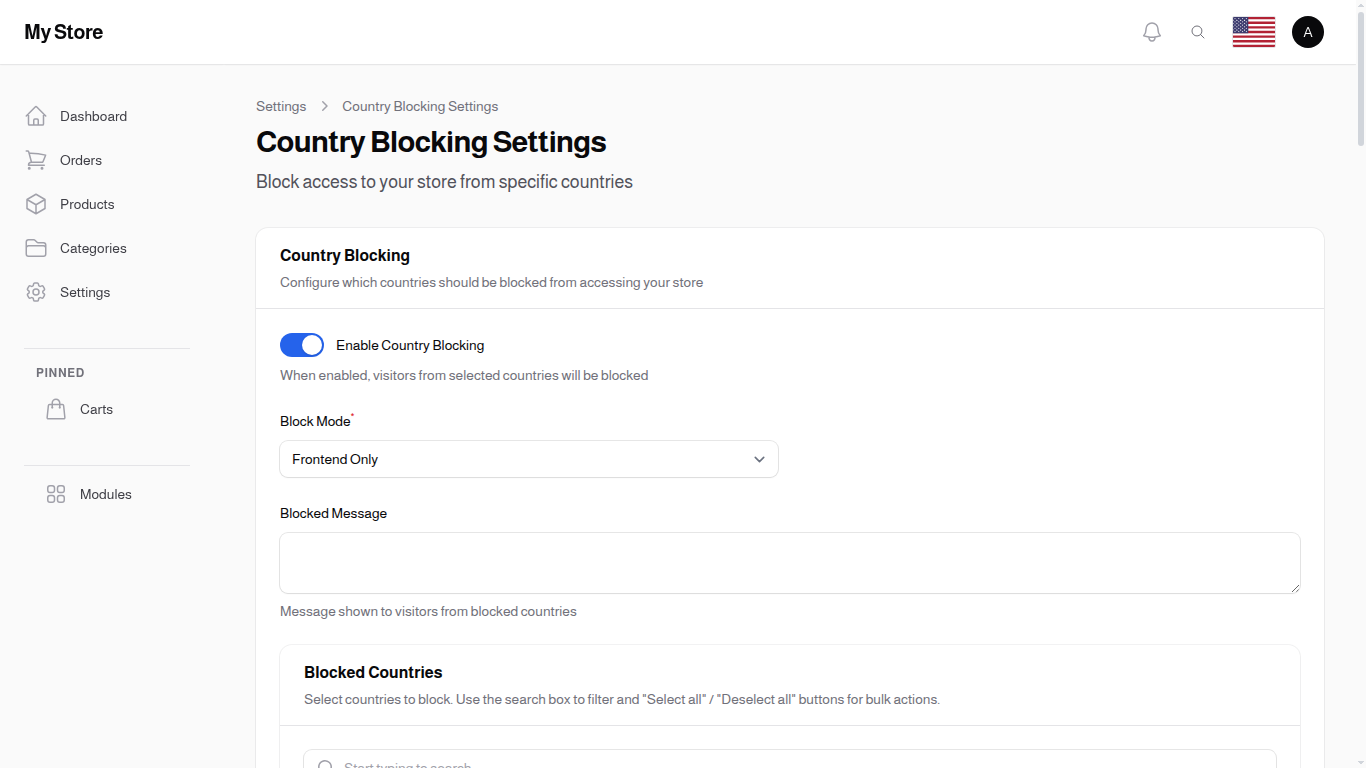
Task: Disable the Enable Country Blocking toggle
Action: point(301,345)
